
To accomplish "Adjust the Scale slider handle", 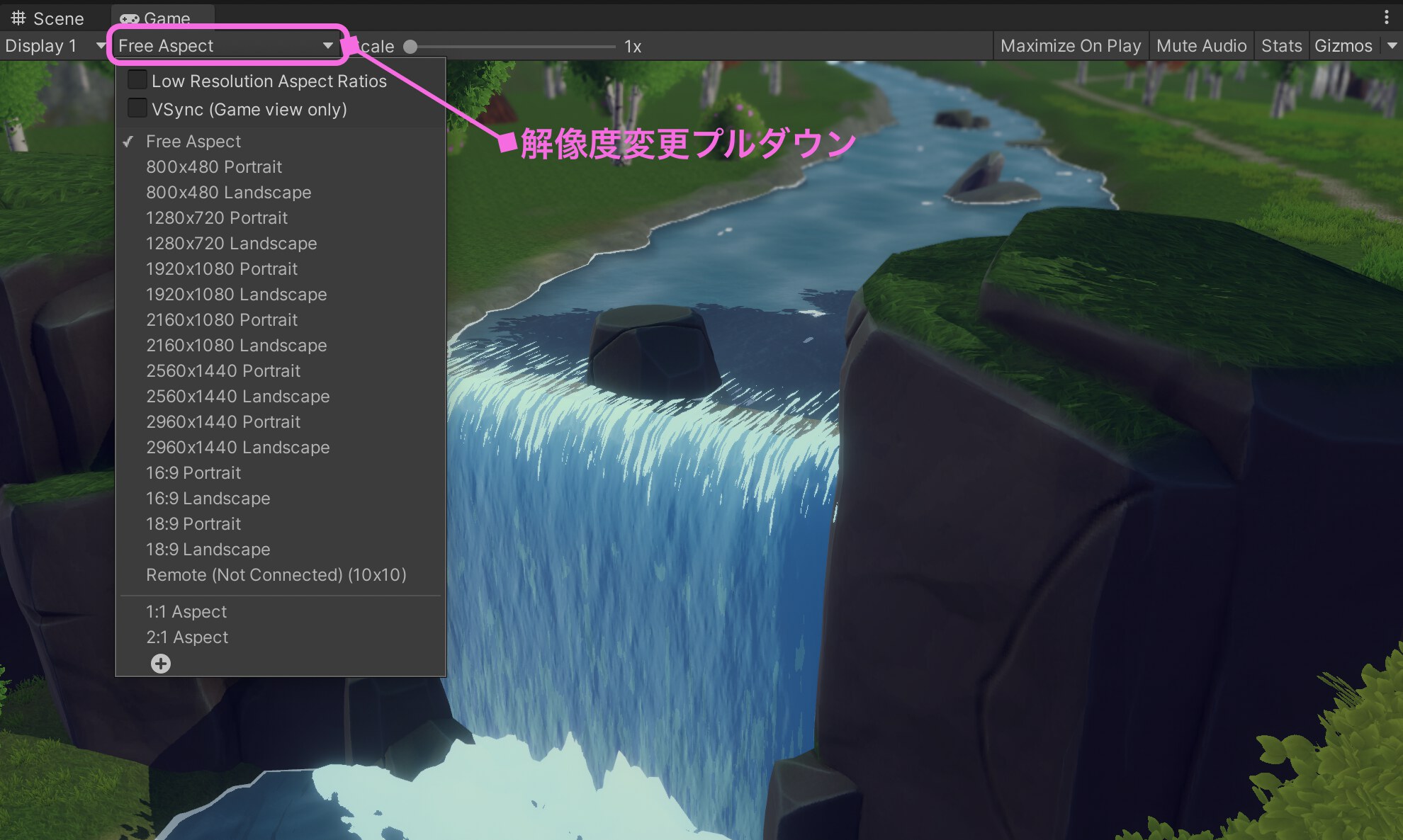I will (410, 47).
